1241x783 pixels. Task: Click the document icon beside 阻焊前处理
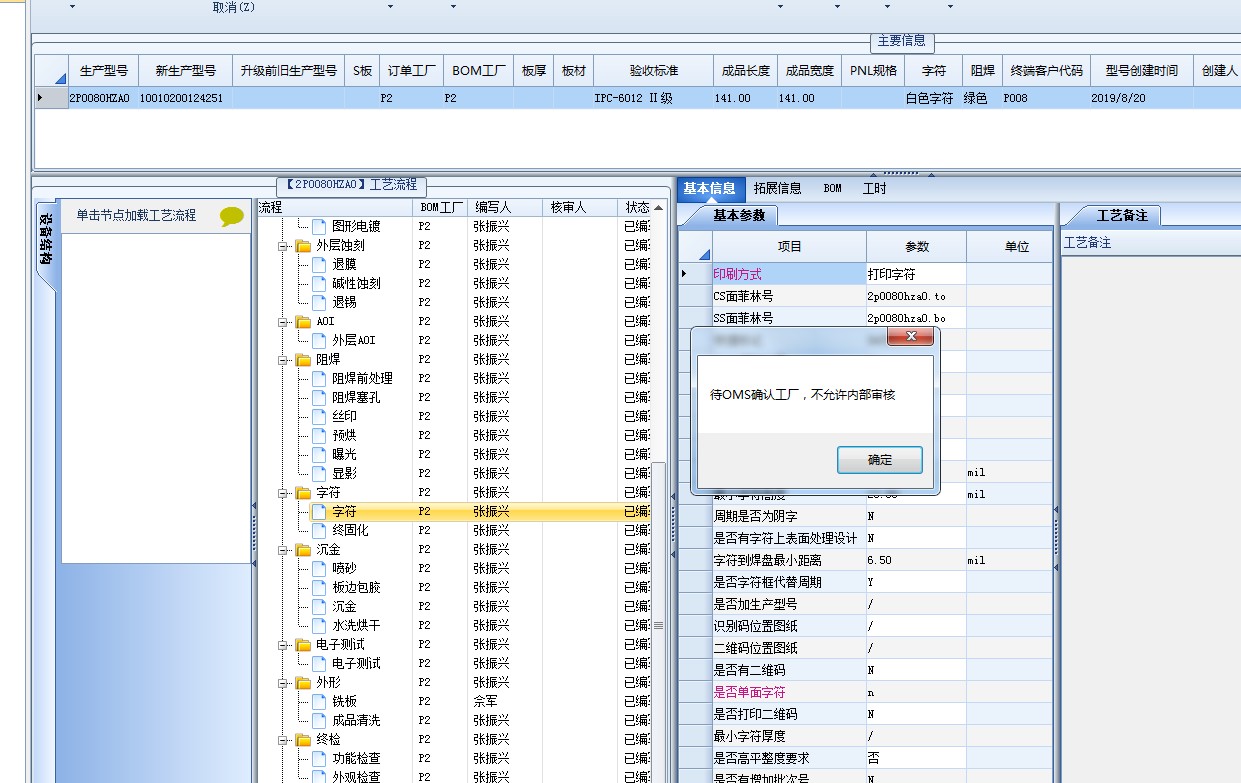(x=319, y=378)
